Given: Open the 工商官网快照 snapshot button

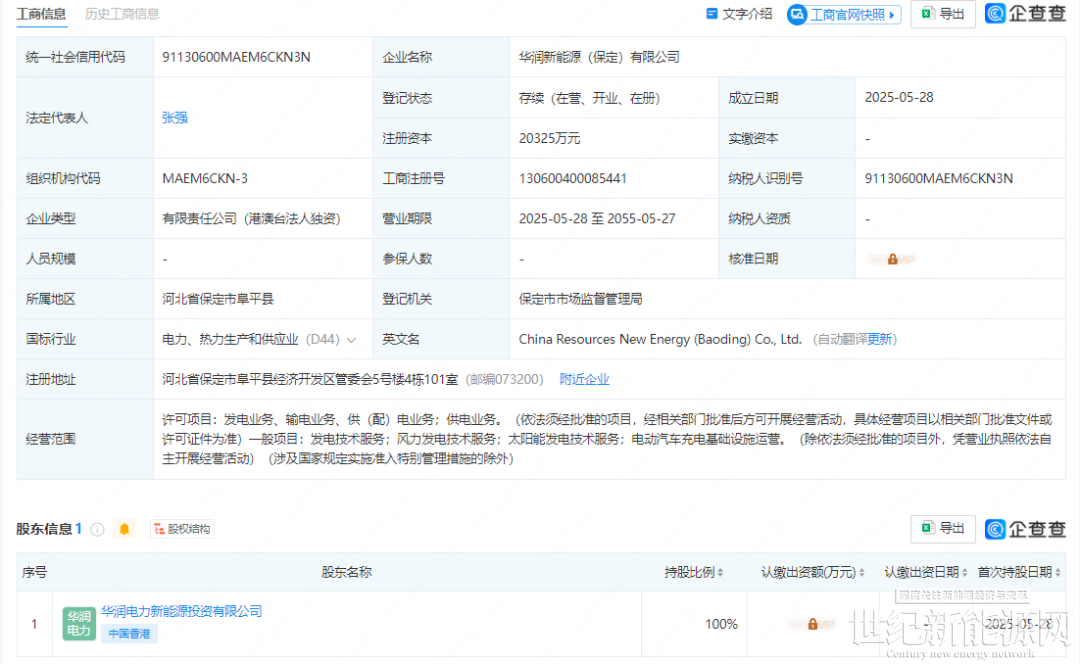Looking at the screenshot, I should point(844,14).
